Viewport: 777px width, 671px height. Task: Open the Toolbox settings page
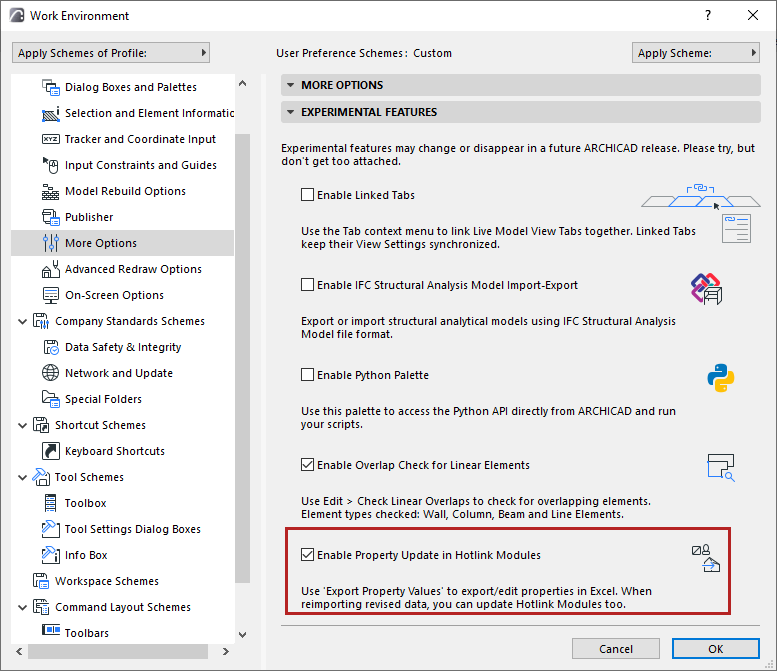point(122,503)
